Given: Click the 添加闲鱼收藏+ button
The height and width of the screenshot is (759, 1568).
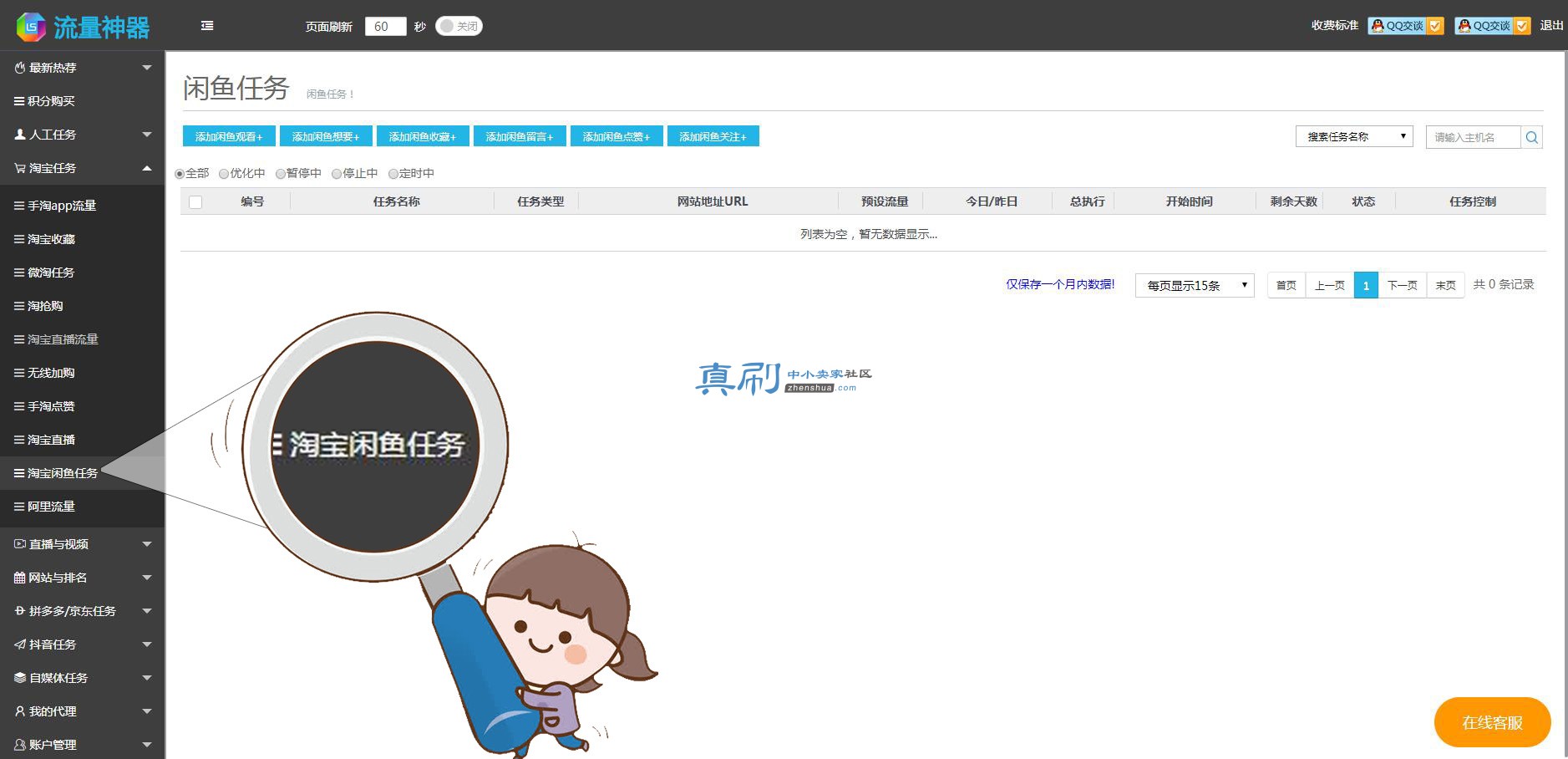Looking at the screenshot, I should coord(423,136).
